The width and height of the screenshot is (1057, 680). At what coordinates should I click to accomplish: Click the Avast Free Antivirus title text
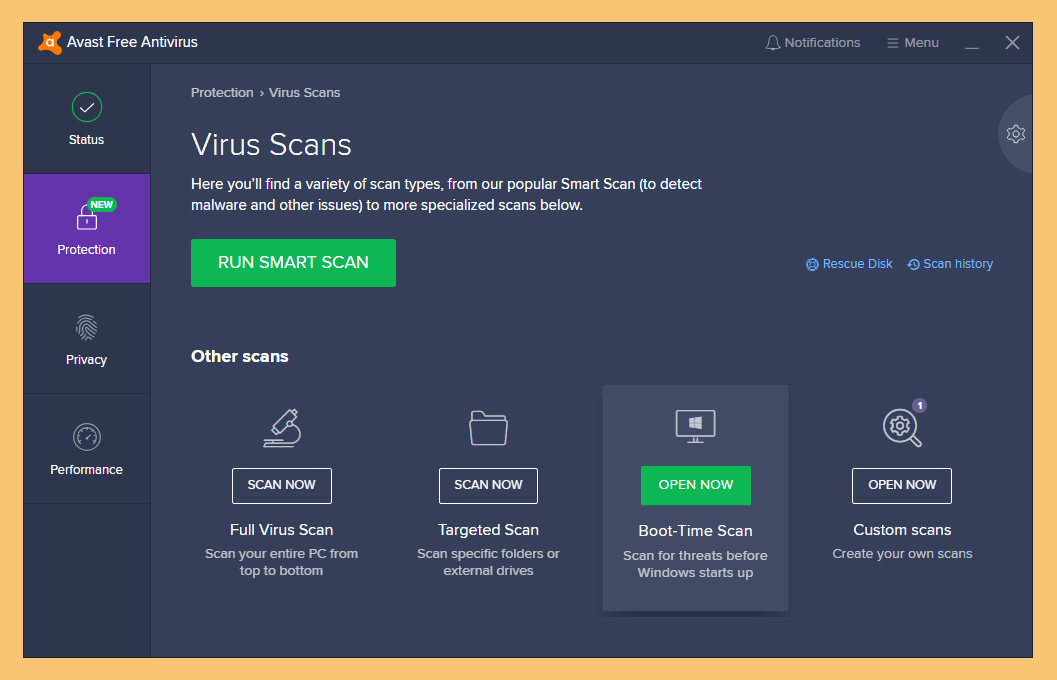coord(132,42)
